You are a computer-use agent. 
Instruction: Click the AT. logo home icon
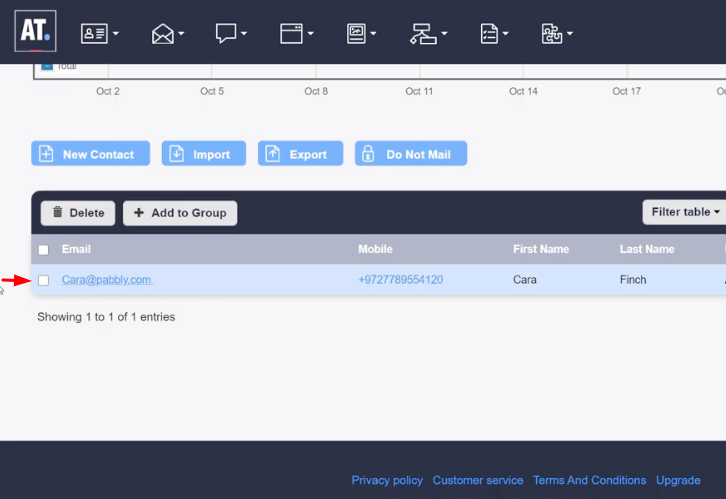point(35,31)
